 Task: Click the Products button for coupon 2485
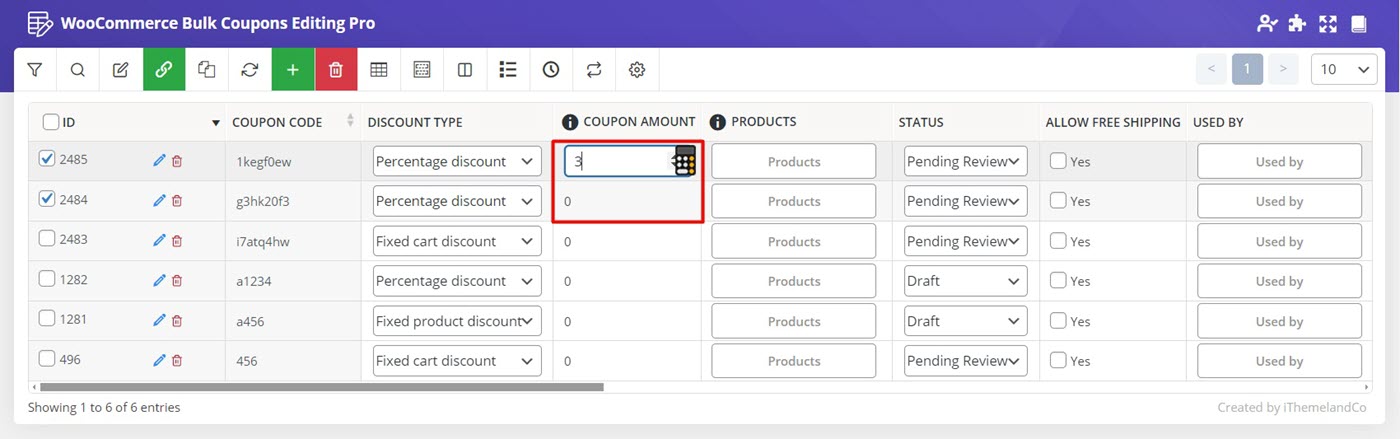point(794,161)
